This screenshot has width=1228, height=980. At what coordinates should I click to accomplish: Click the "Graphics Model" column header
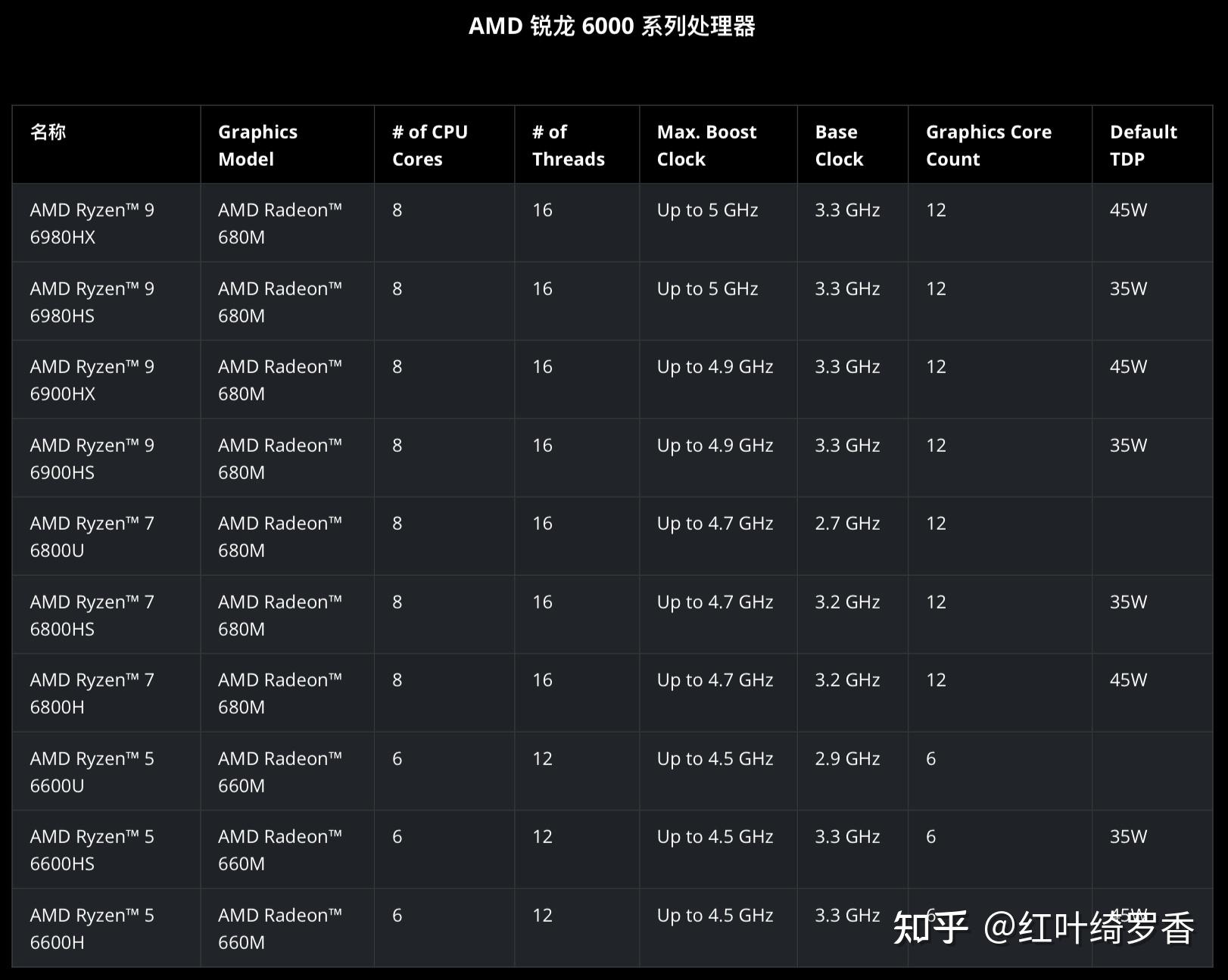coord(257,145)
